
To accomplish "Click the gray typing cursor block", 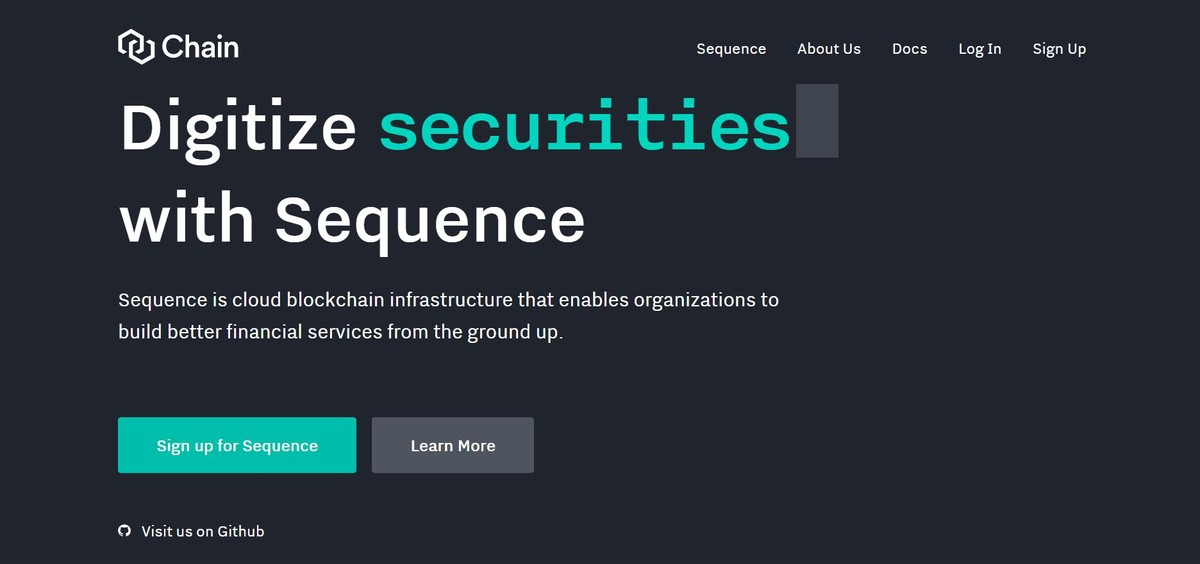I will [817, 122].
